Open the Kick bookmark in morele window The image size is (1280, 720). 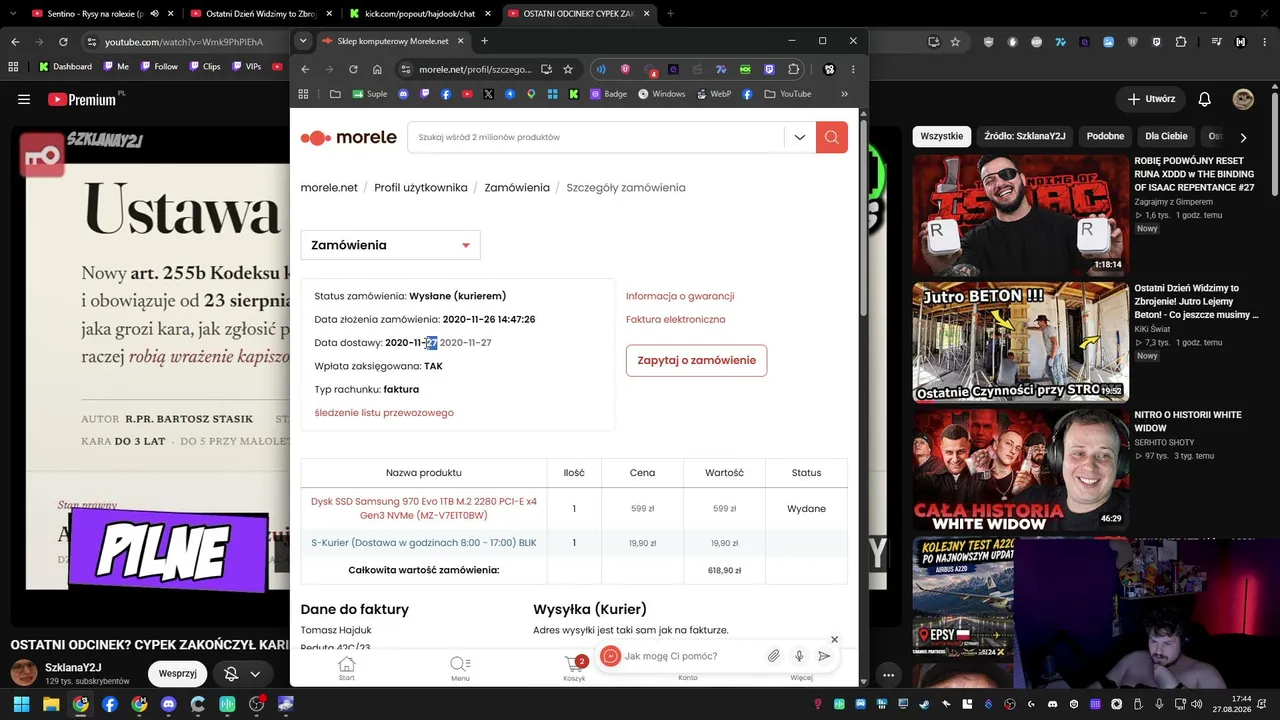[x=574, y=94]
